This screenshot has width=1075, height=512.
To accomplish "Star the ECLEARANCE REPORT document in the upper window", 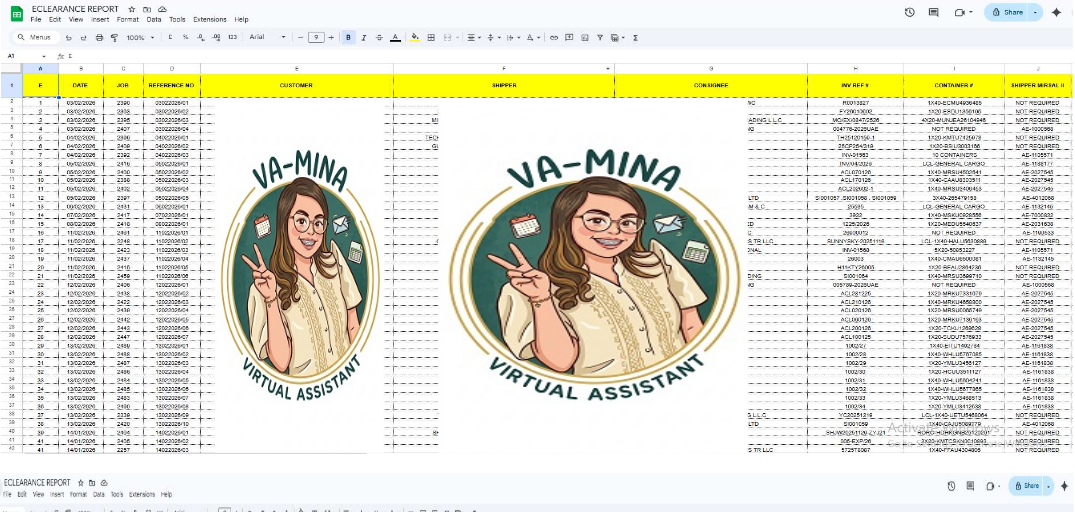I will (x=132, y=10).
